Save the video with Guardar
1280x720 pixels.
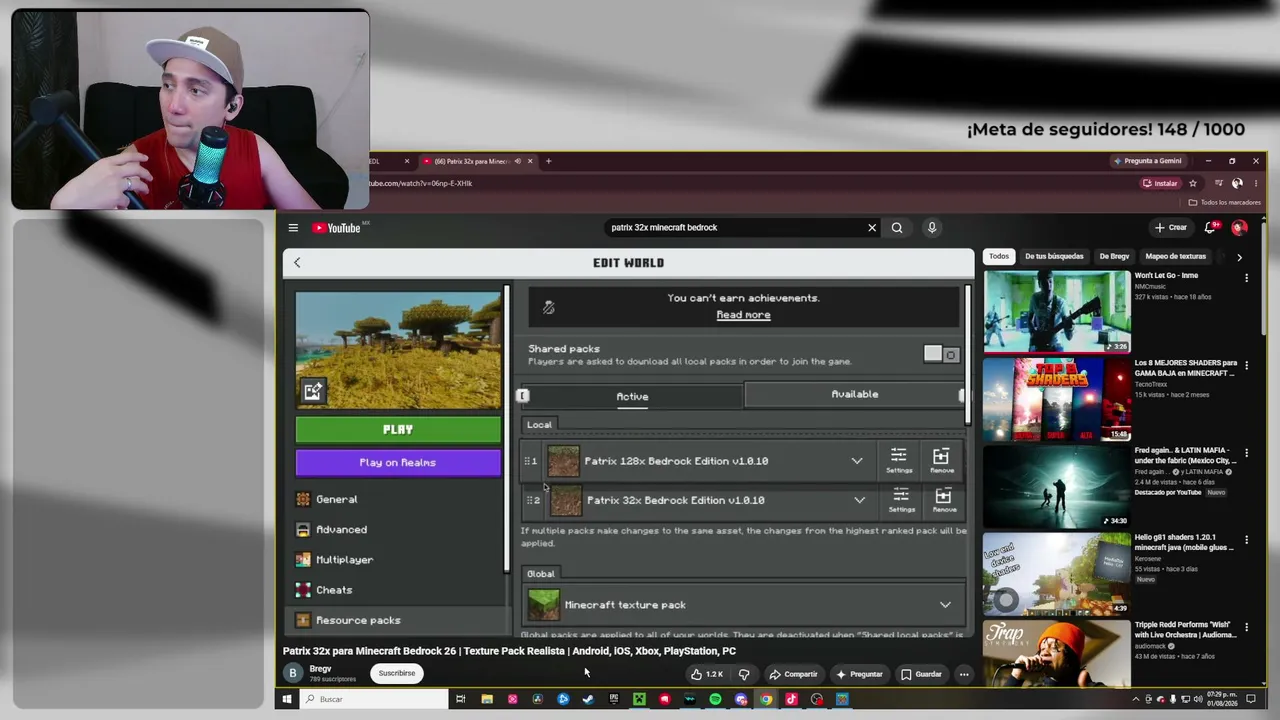pyautogui.click(x=921, y=674)
